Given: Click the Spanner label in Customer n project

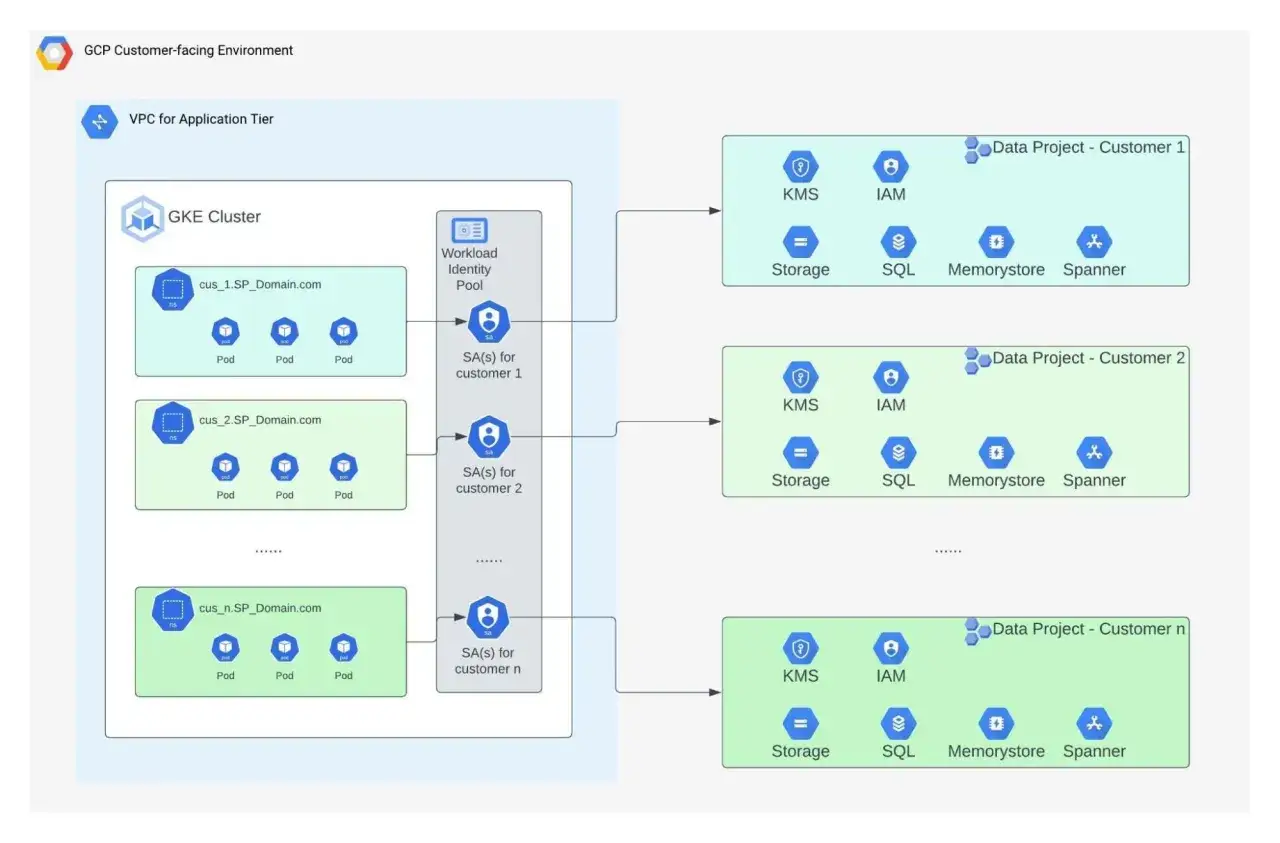Looking at the screenshot, I should point(1094,752).
